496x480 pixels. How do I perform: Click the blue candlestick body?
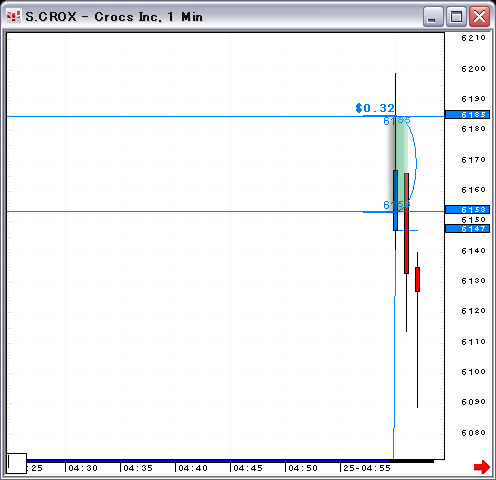395,200
